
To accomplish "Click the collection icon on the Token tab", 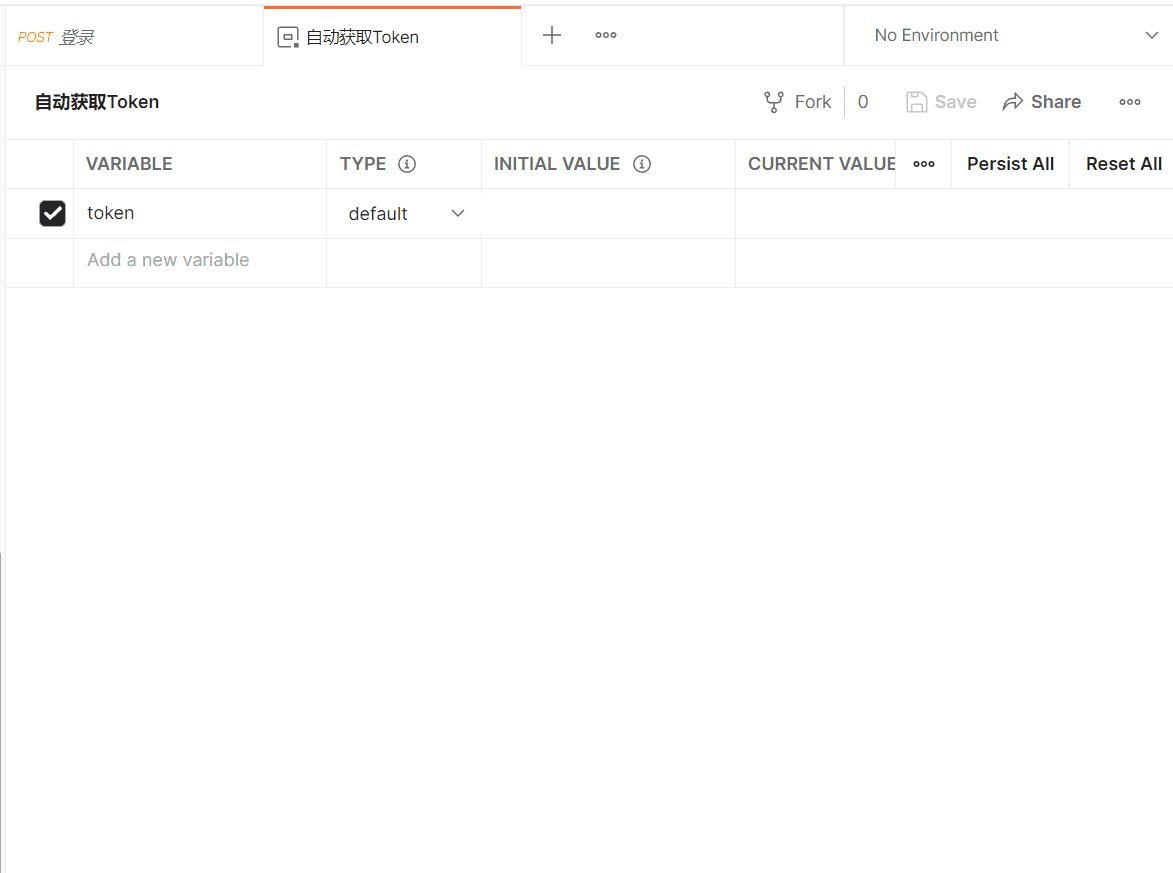I will (287, 35).
